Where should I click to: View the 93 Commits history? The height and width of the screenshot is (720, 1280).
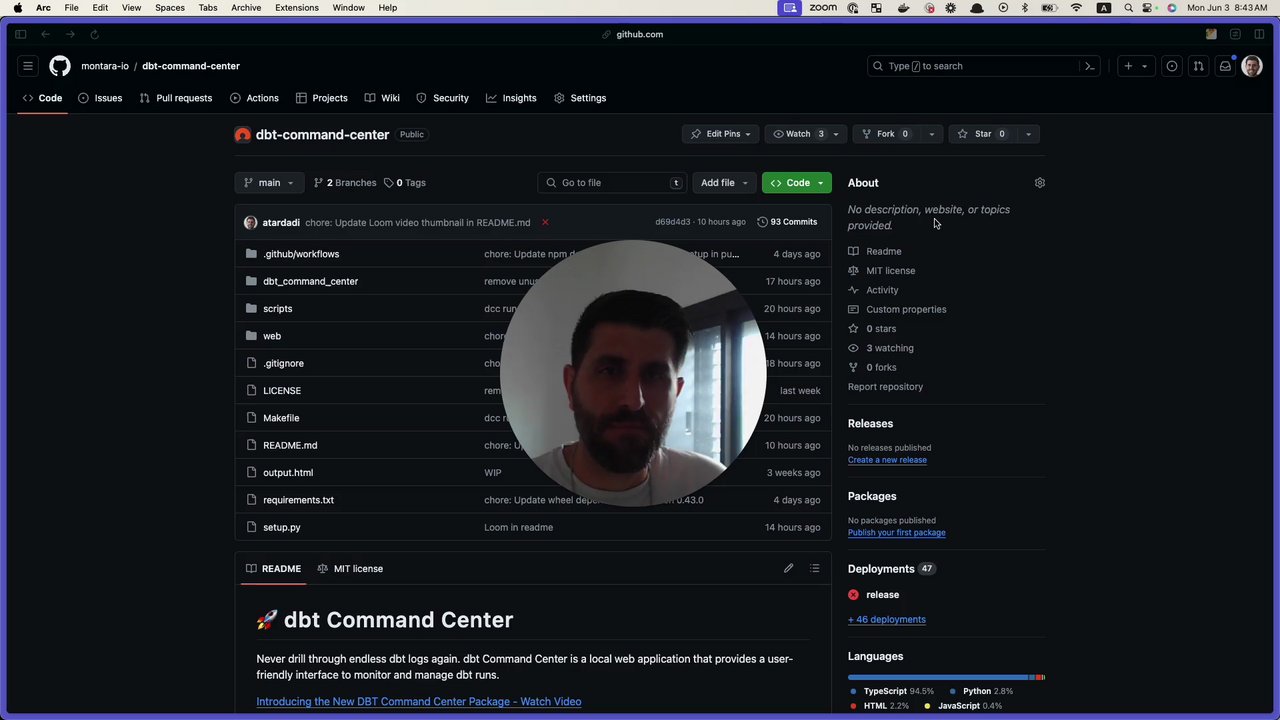[x=788, y=222]
